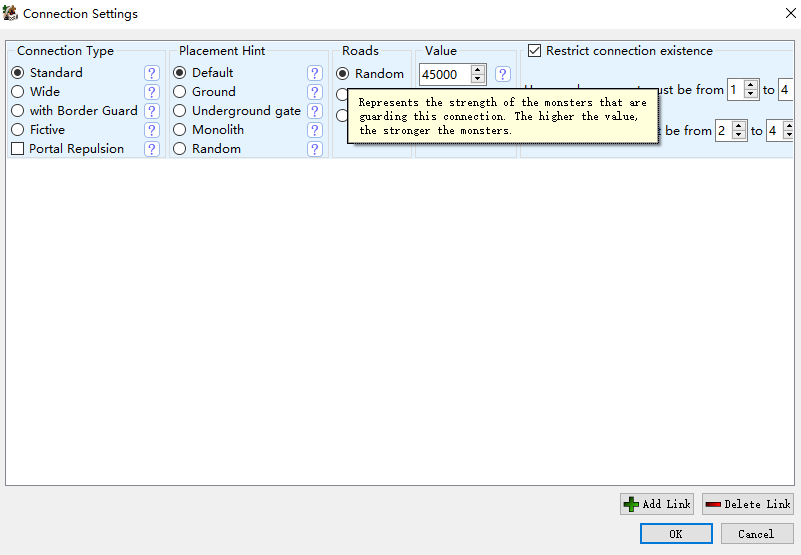Show help for Monolith placement hint
The width and height of the screenshot is (801, 555).
pos(315,130)
